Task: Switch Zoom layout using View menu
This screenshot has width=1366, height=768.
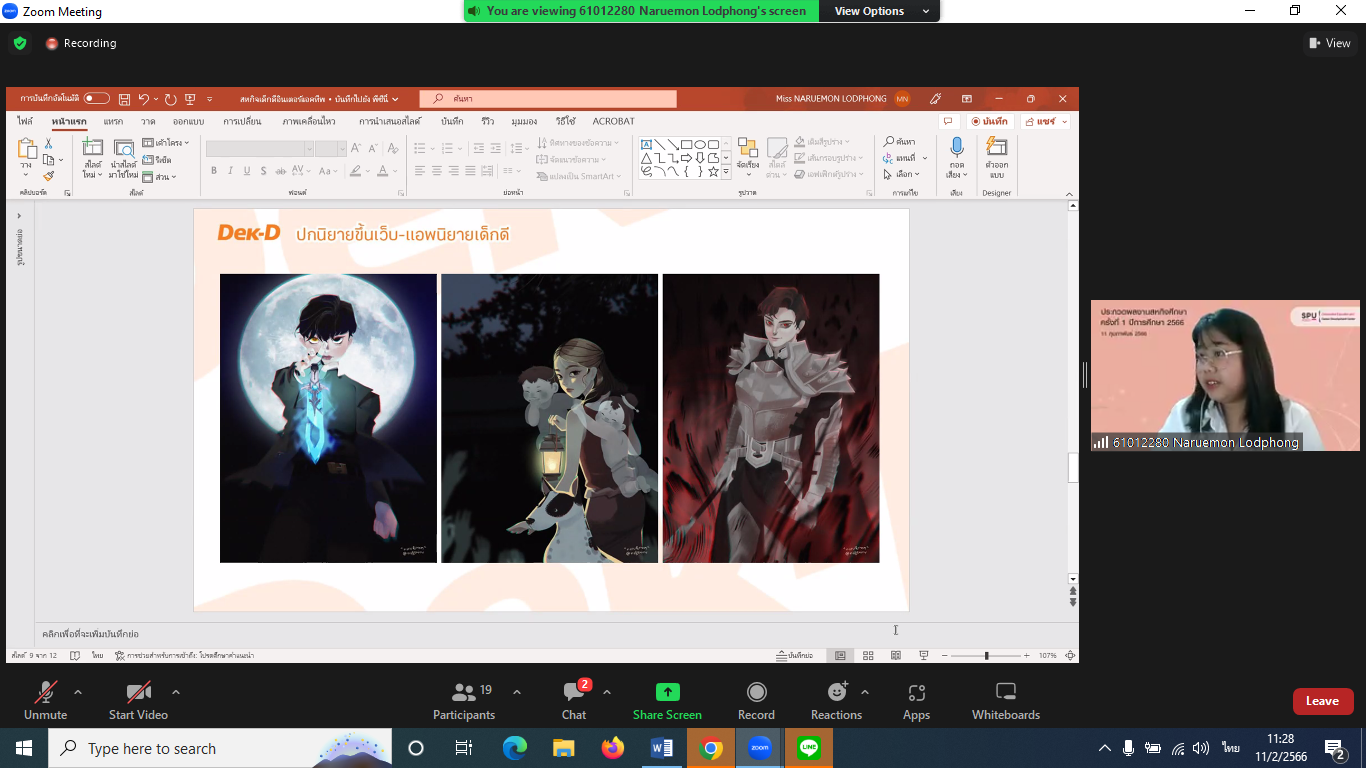Action: pos(1330,43)
